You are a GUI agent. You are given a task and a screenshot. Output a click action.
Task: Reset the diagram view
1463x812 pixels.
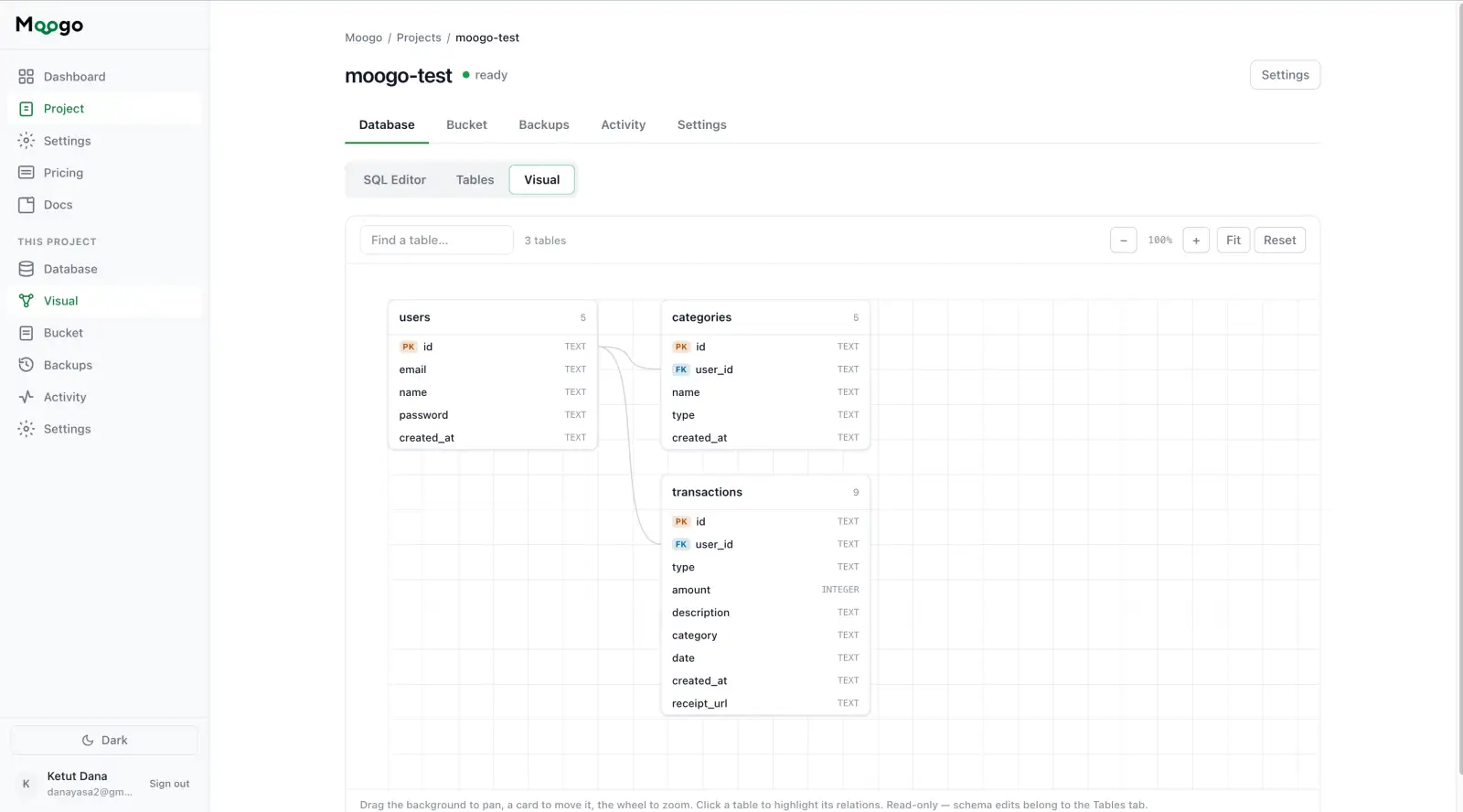[x=1280, y=240]
